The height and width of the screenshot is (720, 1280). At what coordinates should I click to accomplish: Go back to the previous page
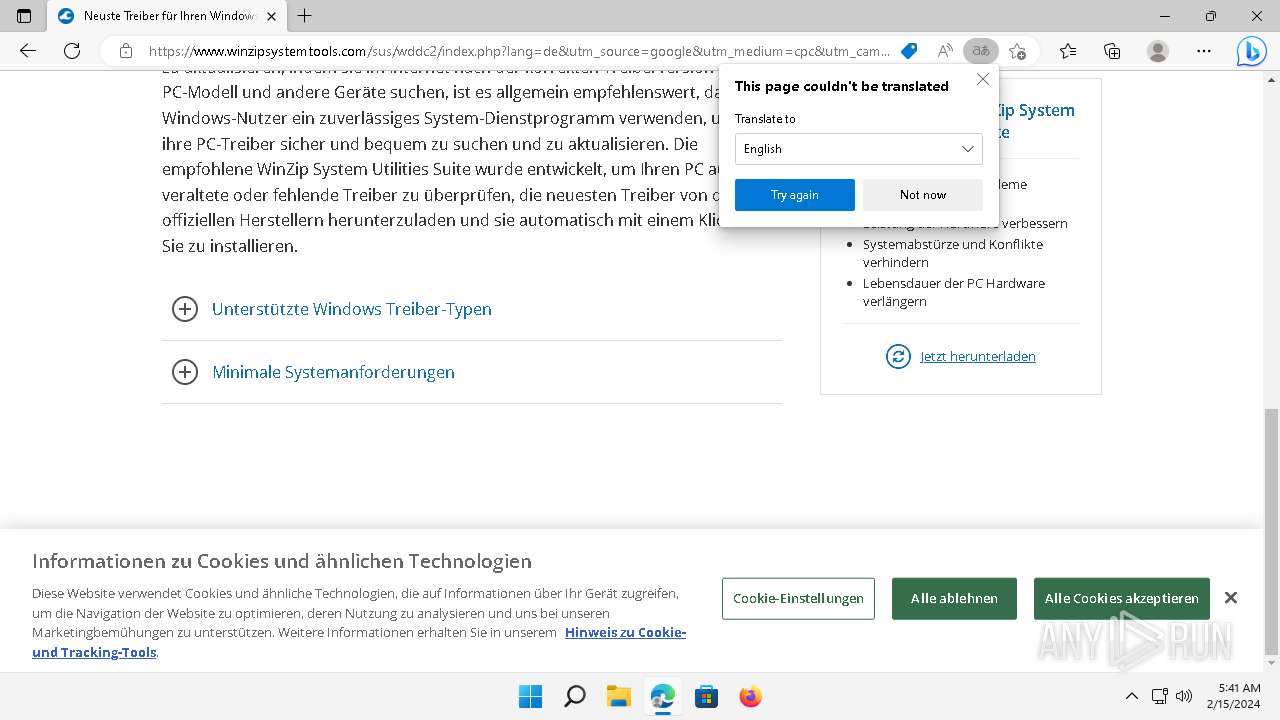(28, 51)
